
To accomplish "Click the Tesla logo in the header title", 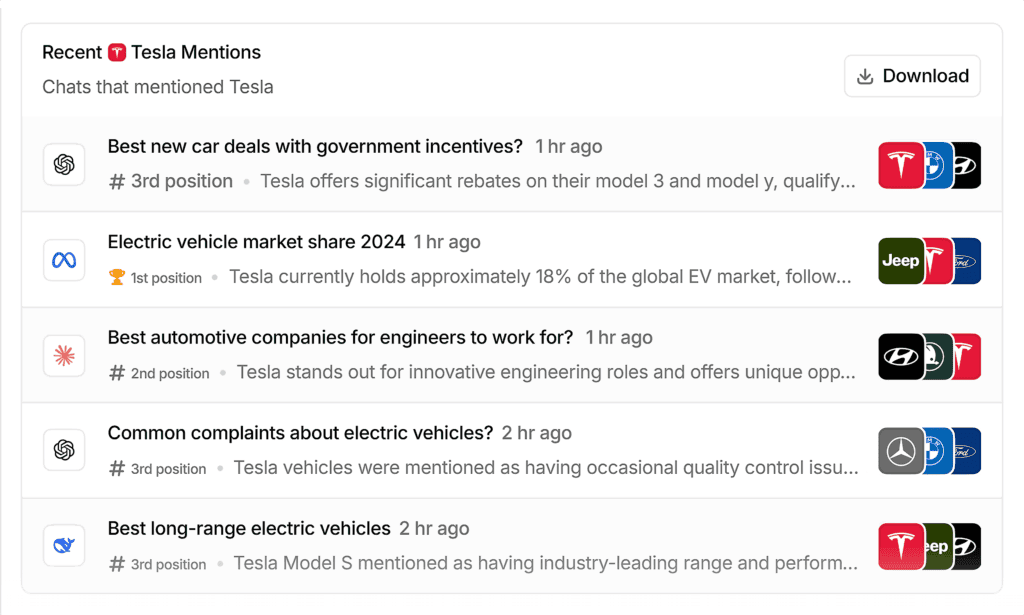I will (115, 51).
